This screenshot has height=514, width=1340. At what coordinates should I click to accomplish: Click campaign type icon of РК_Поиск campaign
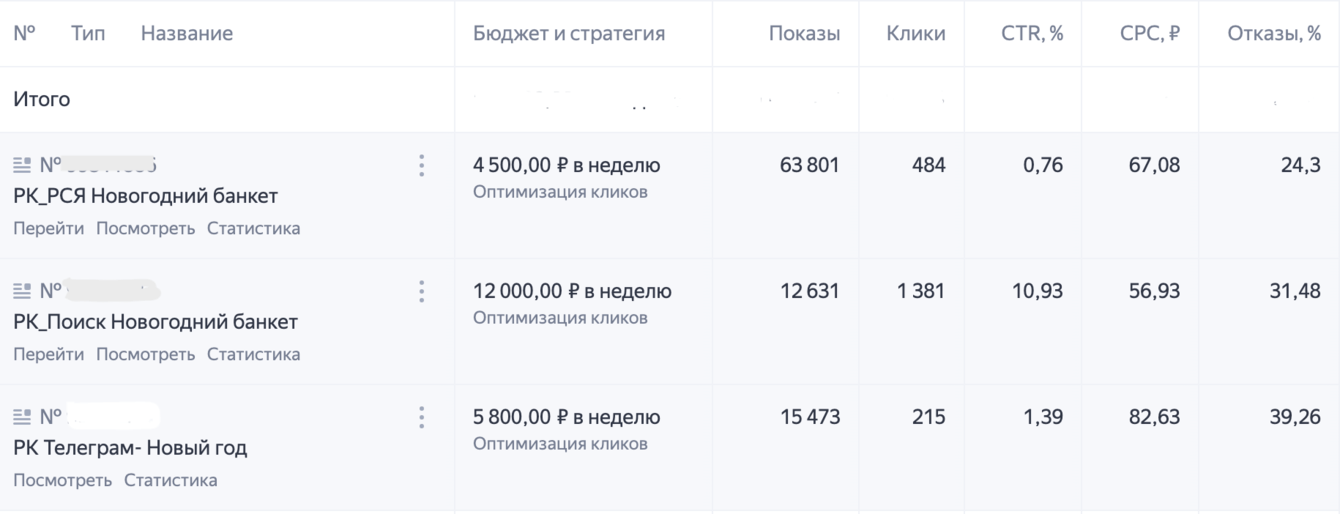tap(22, 291)
